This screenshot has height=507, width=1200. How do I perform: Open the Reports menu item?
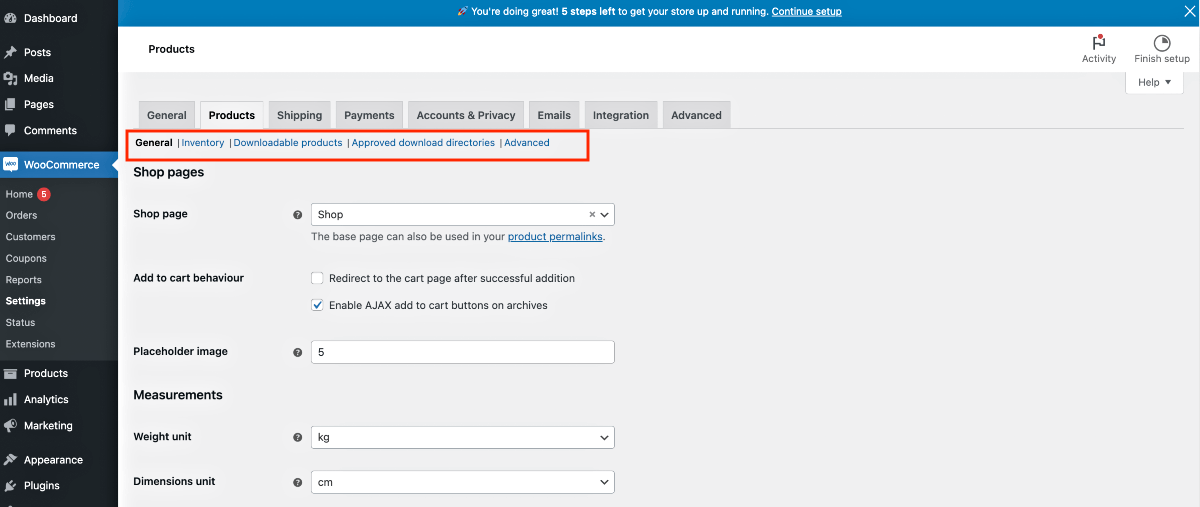click(x=23, y=280)
